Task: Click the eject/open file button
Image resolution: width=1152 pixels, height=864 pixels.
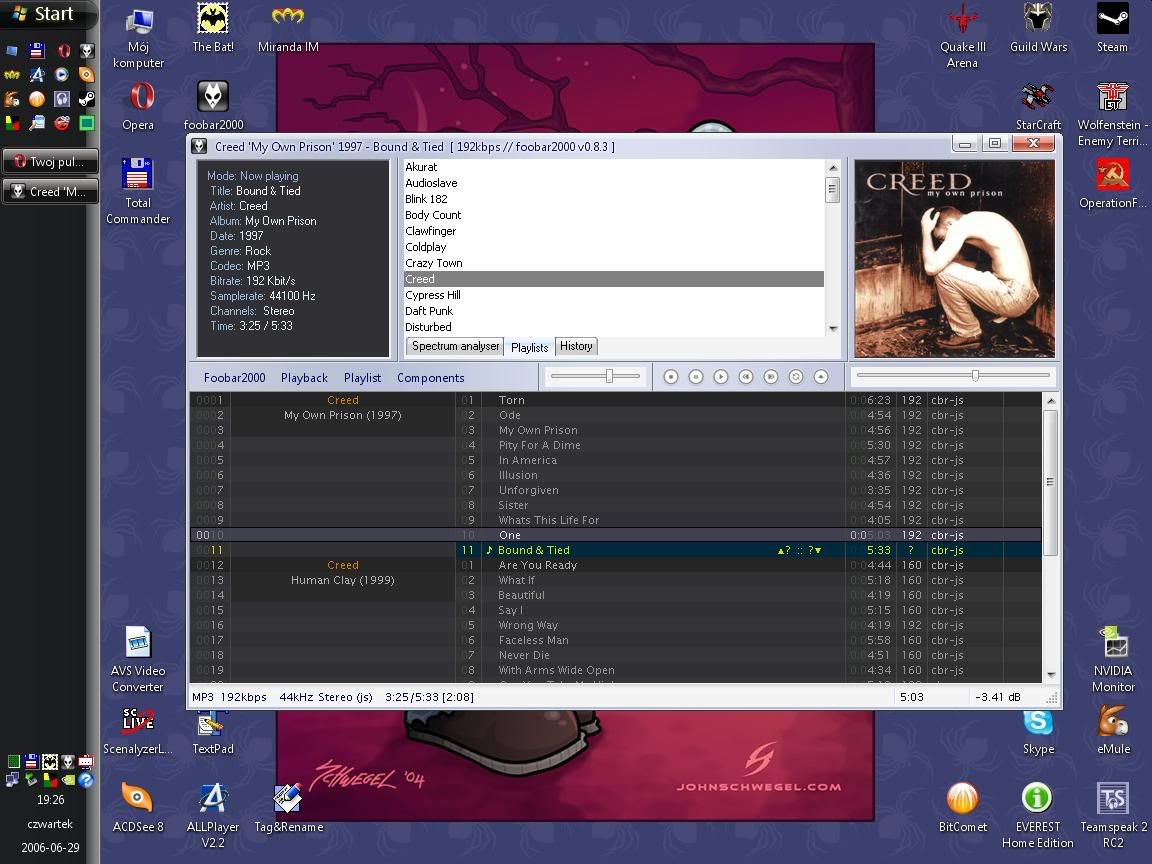Action: tap(821, 377)
